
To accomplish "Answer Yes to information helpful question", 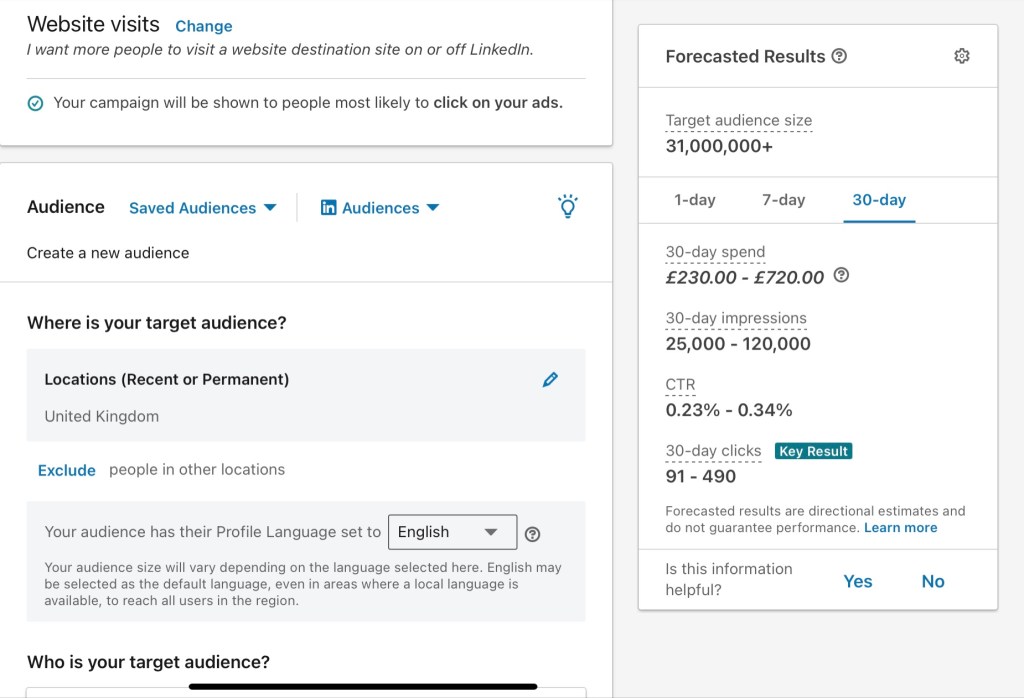I will [857, 581].
